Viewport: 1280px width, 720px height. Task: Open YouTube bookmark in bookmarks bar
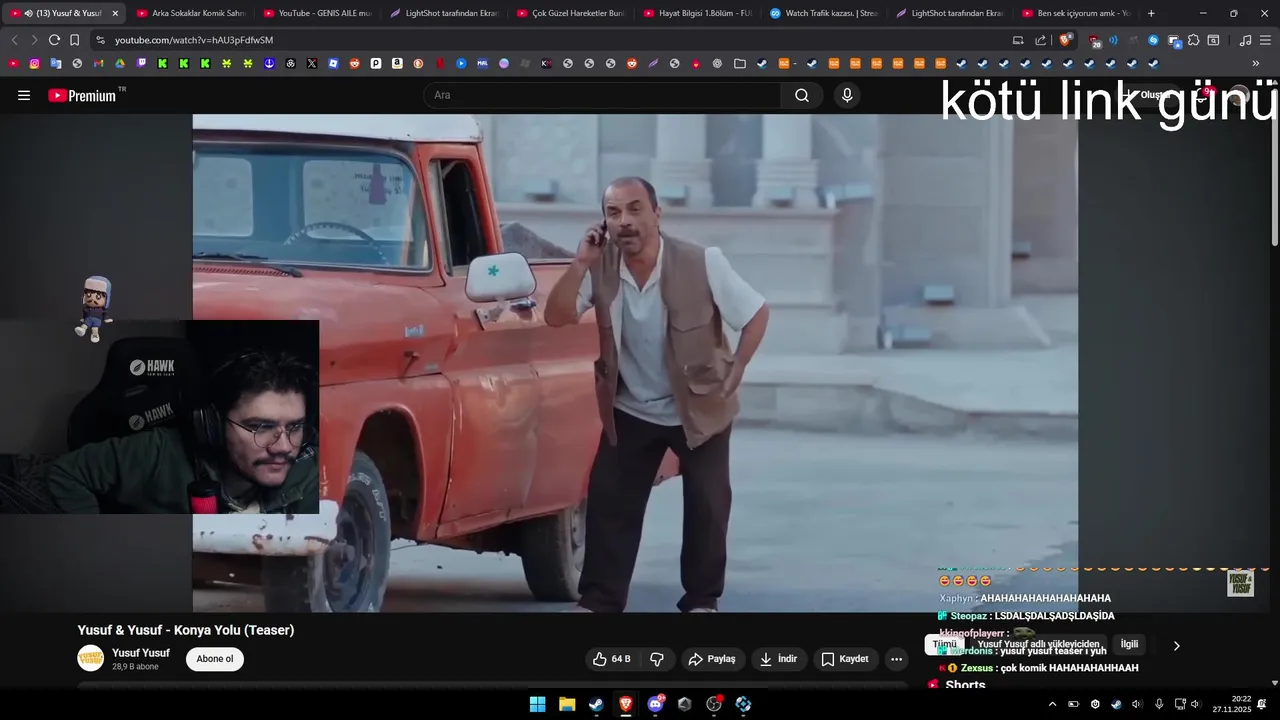pos(13,63)
